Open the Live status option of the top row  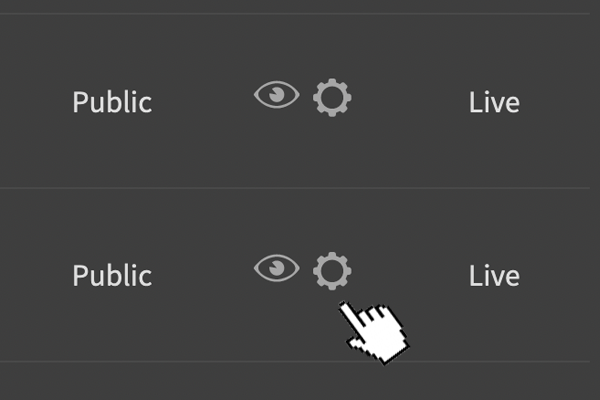click(x=494, y=102)
